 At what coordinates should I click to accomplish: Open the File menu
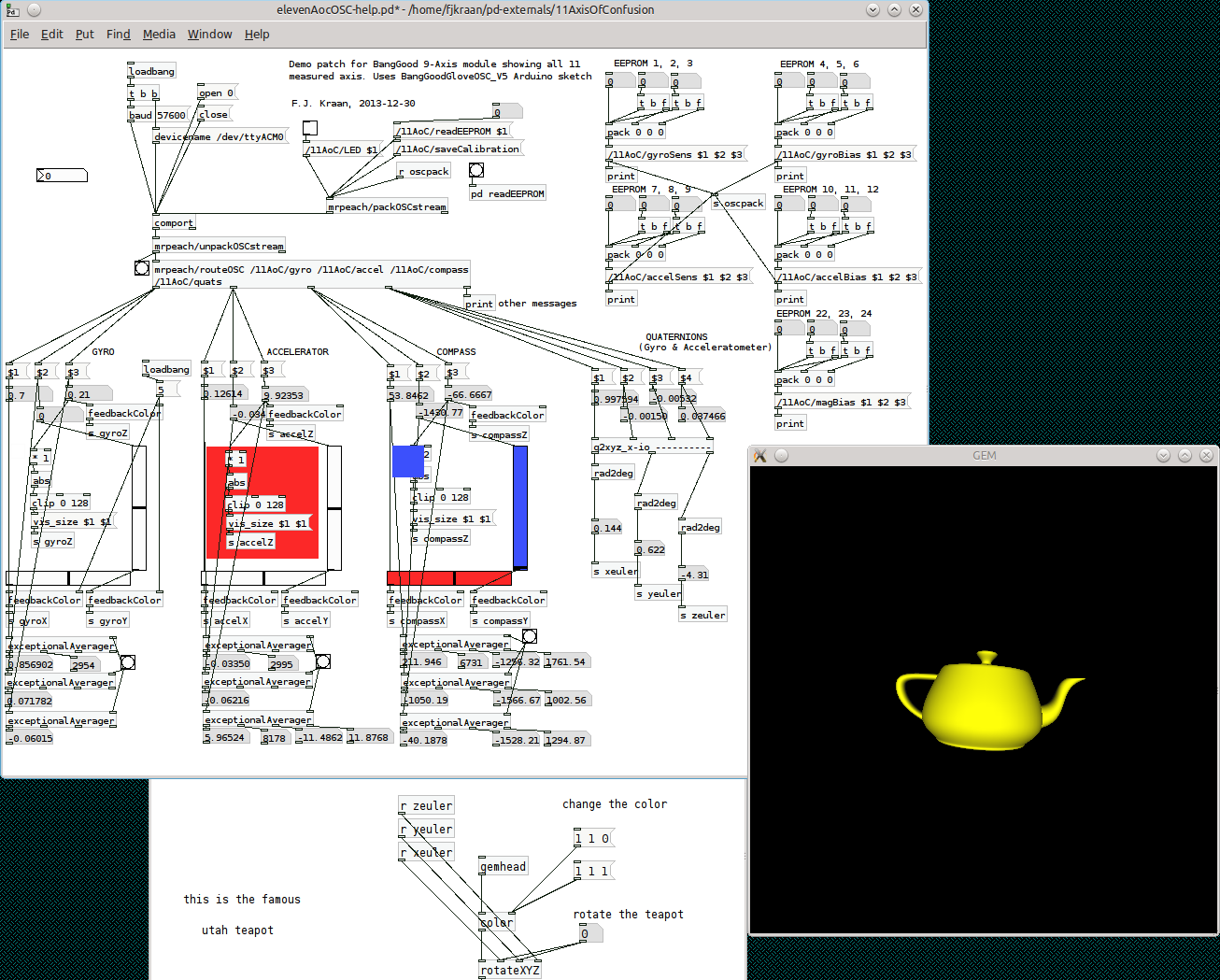click(20, 34)
